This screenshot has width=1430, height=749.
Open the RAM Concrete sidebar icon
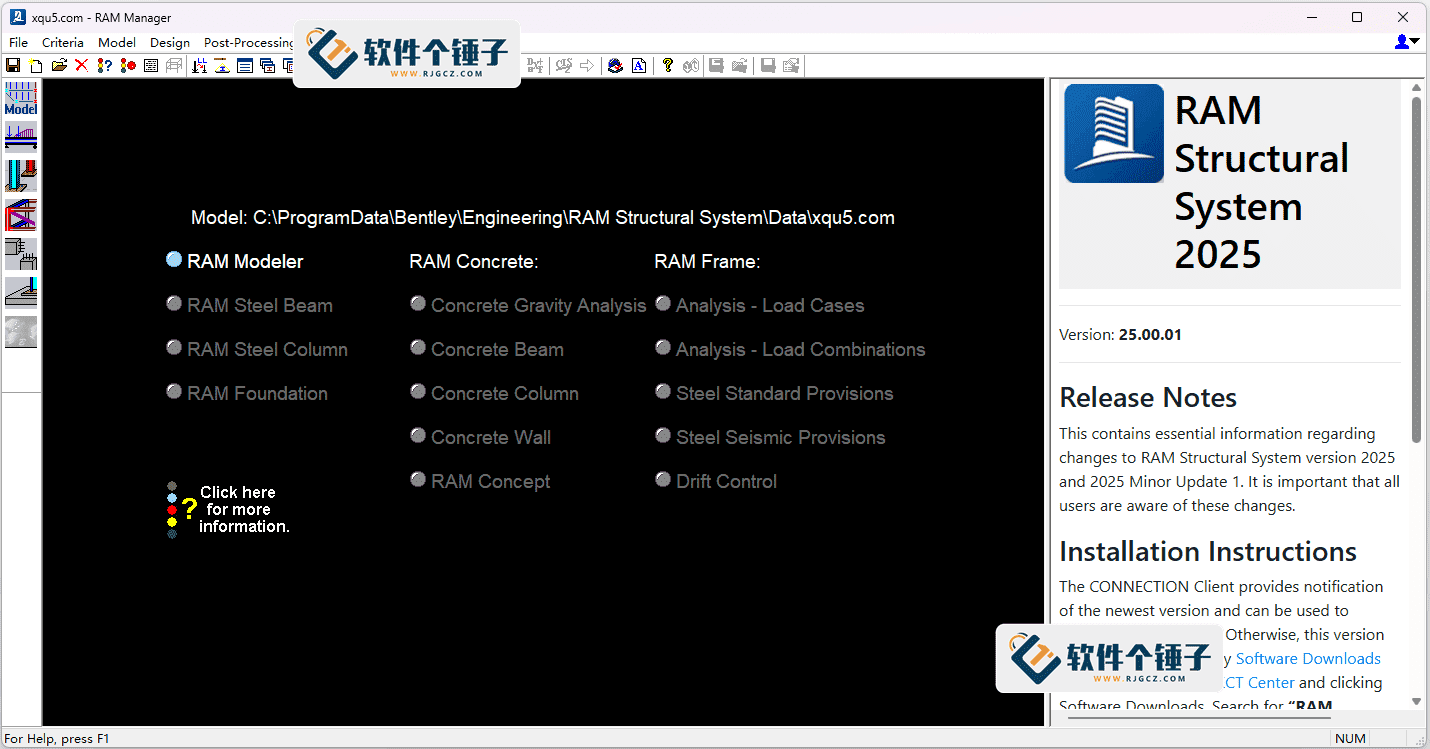[x=21, y=254]
